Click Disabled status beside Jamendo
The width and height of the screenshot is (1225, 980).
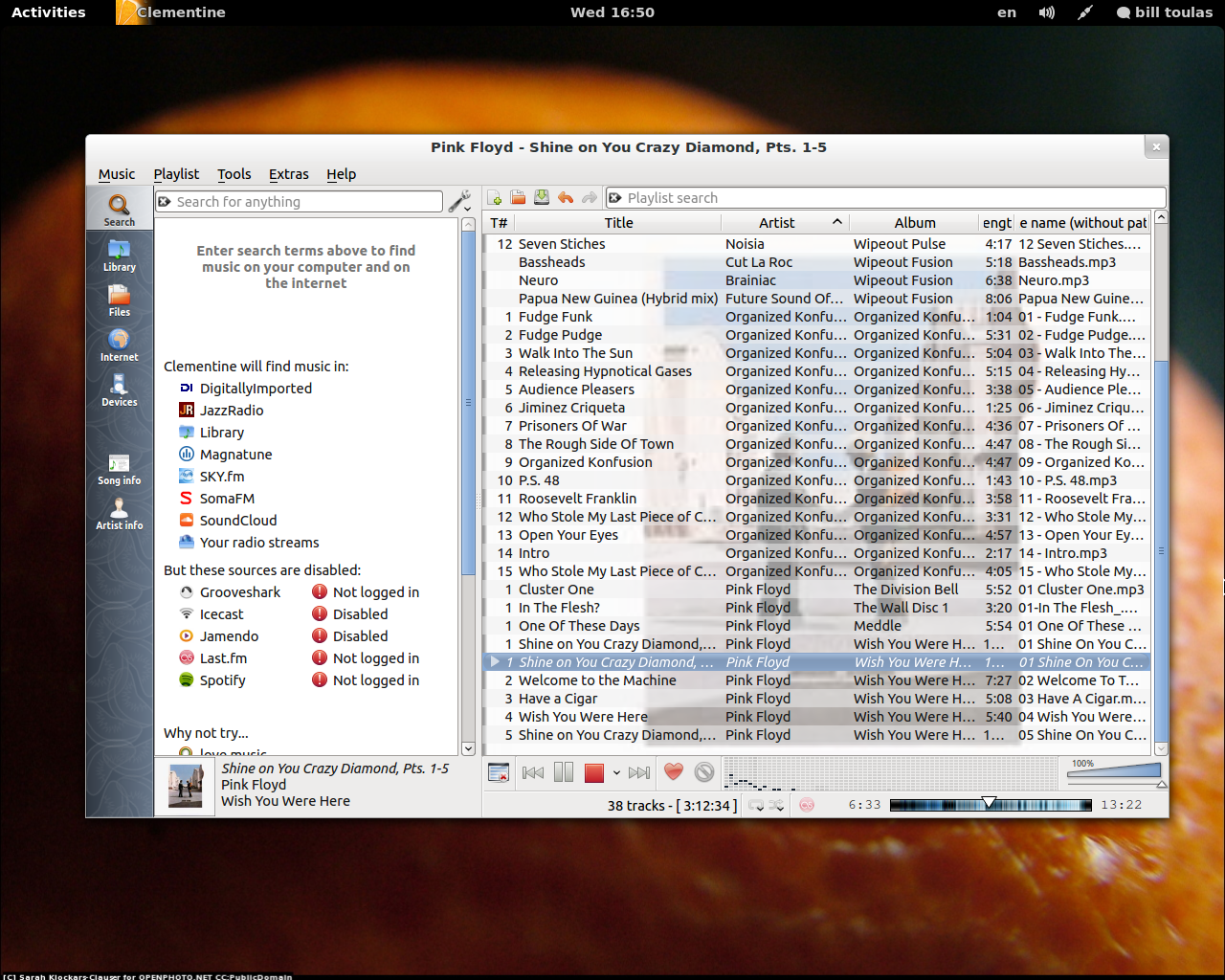pos(361,636)
